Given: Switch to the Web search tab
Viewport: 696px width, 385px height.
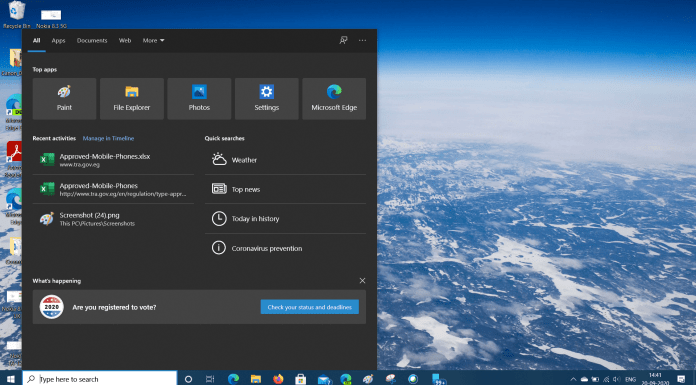Looking at the screenshot, I should 125,40.
